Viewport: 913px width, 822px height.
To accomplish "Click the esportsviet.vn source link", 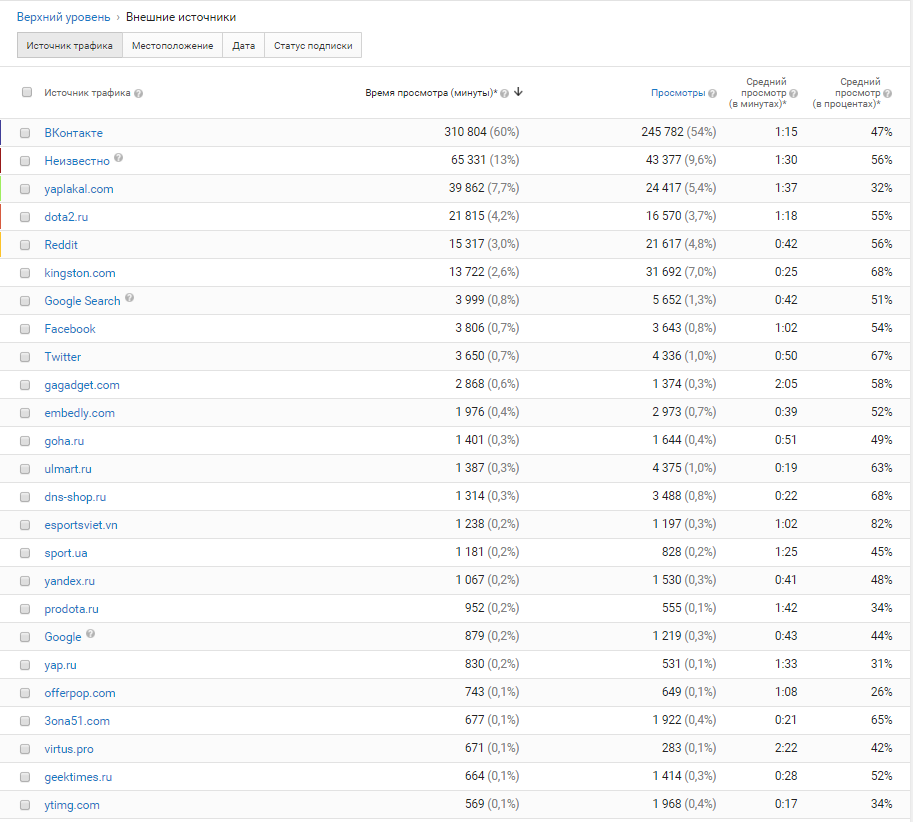I will (81, 525).
